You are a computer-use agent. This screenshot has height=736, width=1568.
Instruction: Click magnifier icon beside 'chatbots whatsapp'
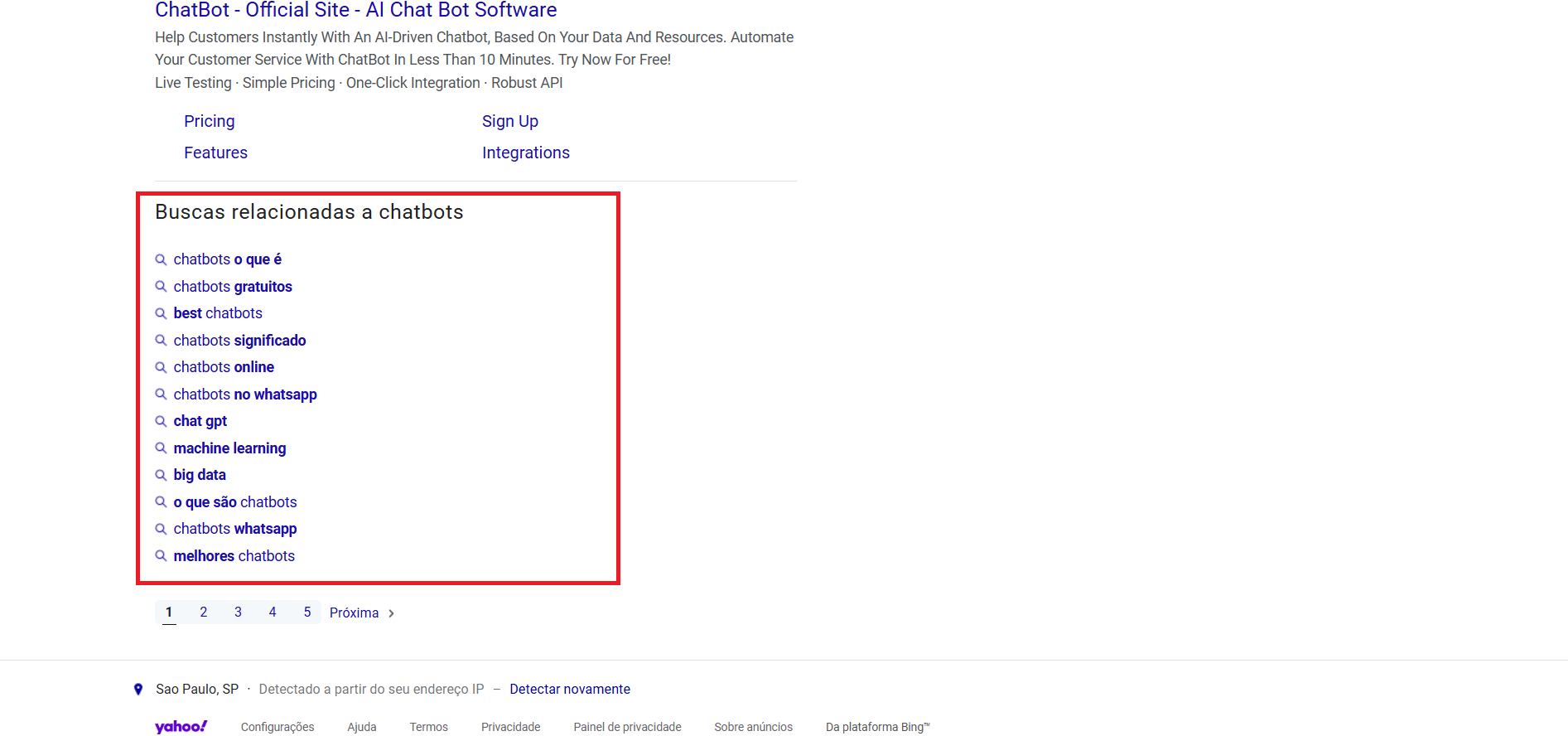point(162,530)
